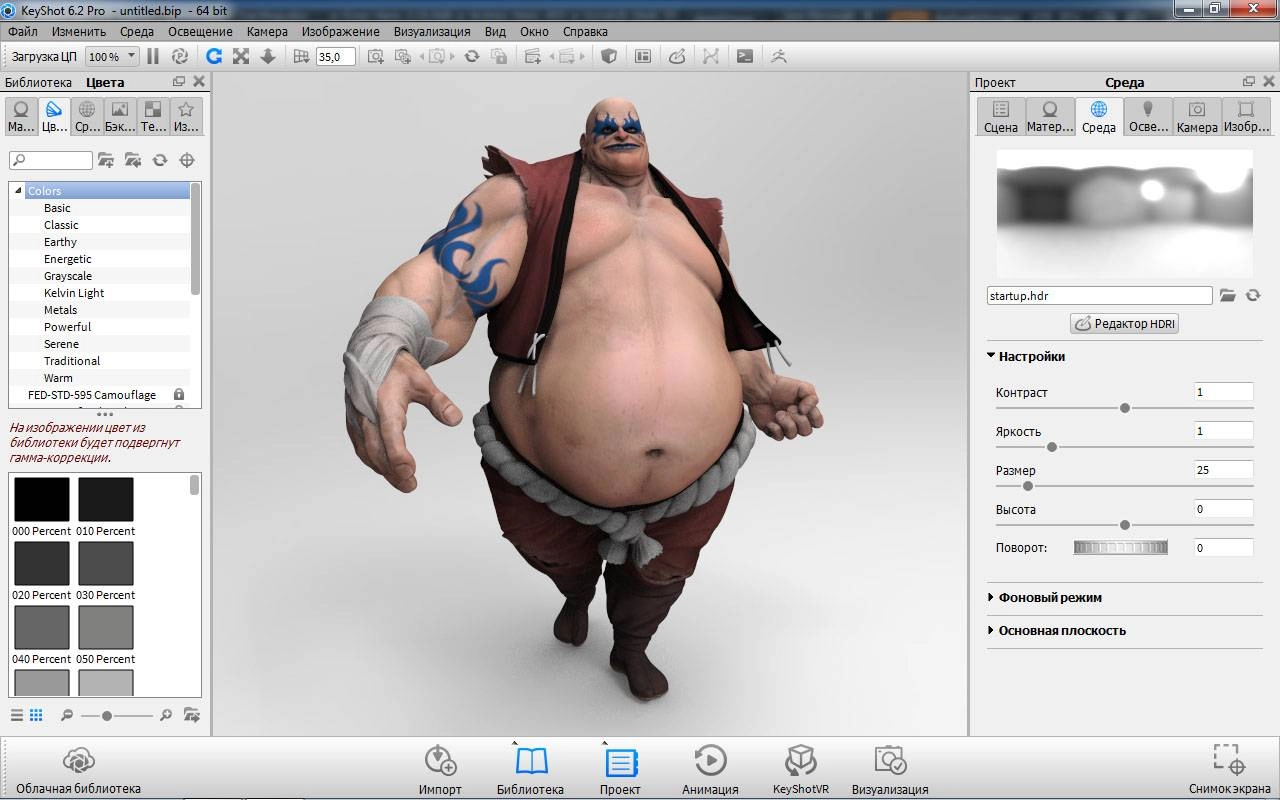The height and width of the screenshot is (800, 1280).
Task: Switch library to grid view icon
Action: [36, 715]
